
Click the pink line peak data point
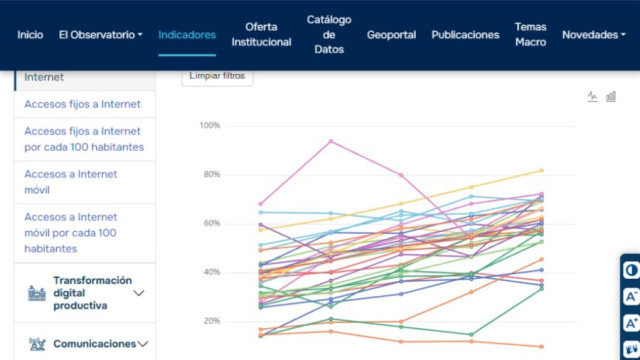(331, 141)
